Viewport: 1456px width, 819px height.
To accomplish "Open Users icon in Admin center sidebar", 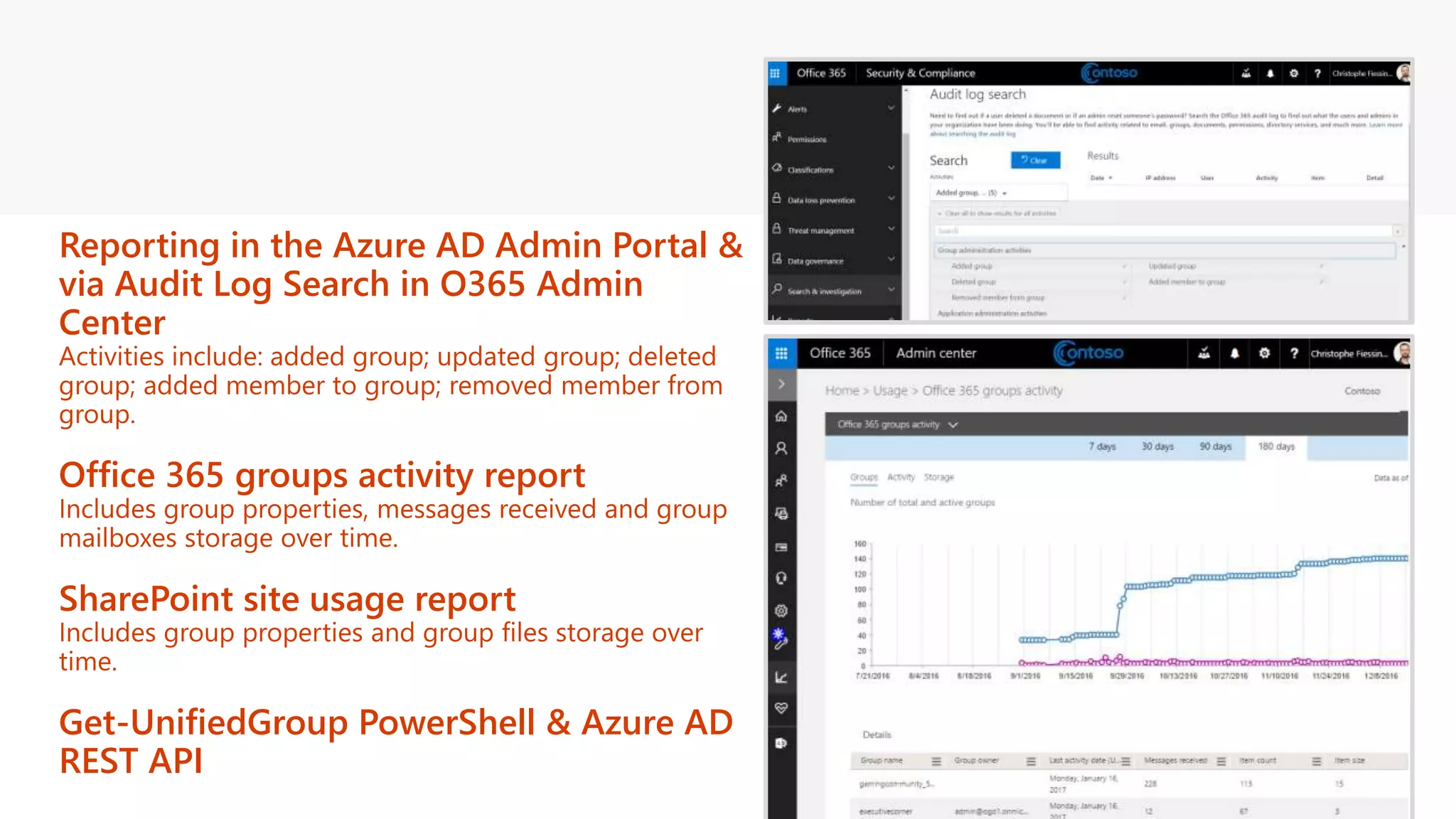I will point(781,448).
